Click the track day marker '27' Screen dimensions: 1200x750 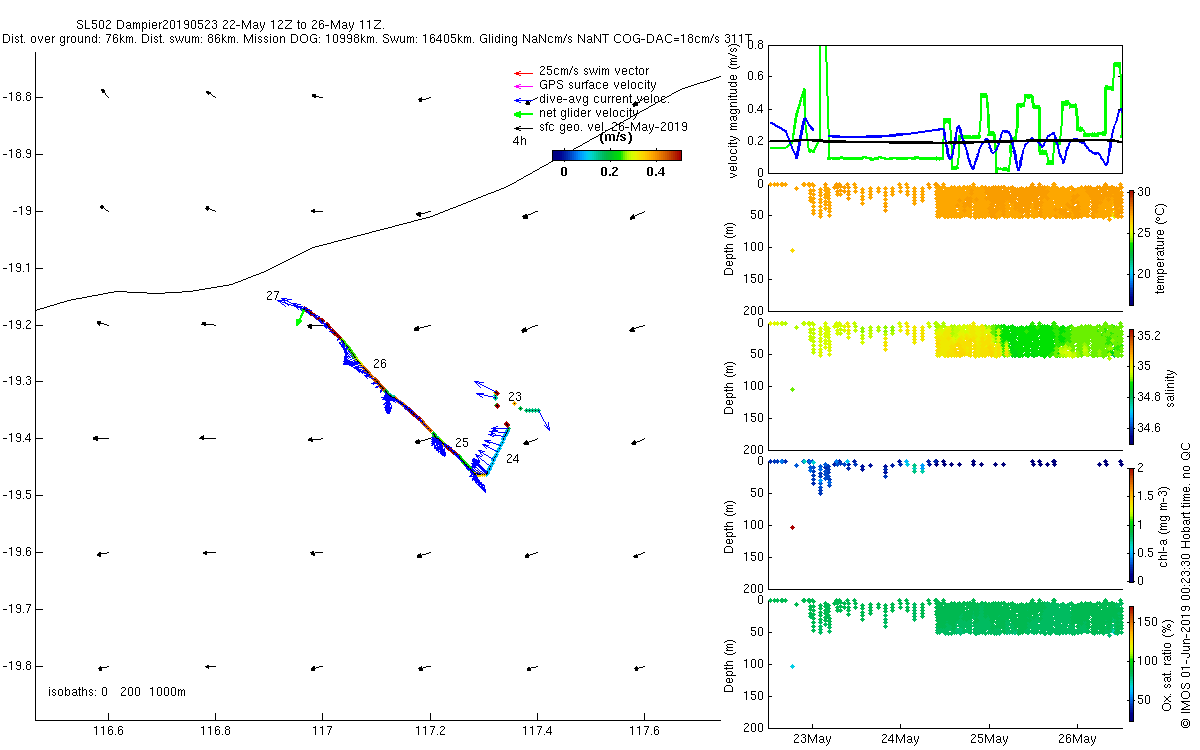pos(273,296)
